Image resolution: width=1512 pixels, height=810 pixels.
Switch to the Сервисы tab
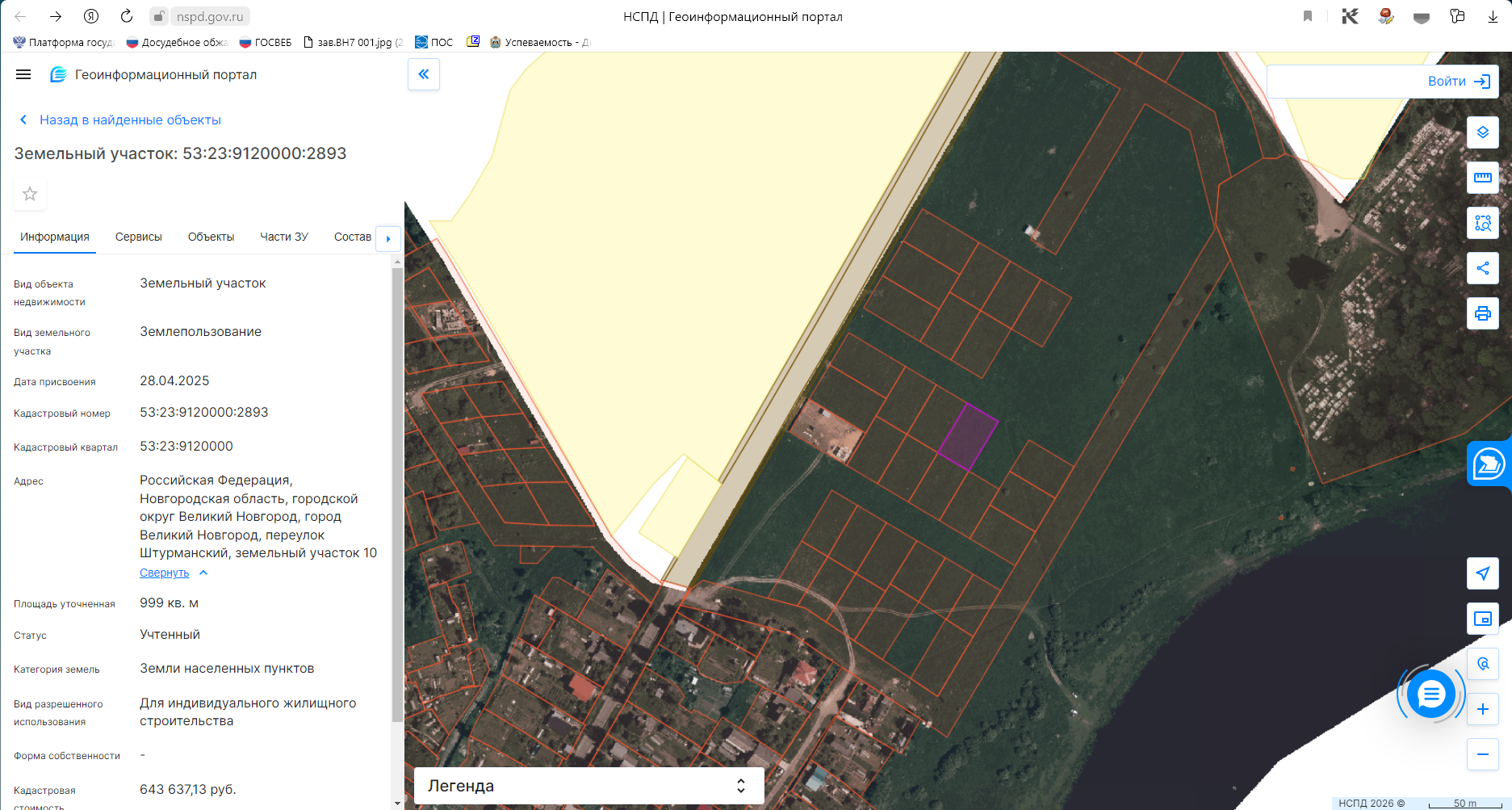139,237
